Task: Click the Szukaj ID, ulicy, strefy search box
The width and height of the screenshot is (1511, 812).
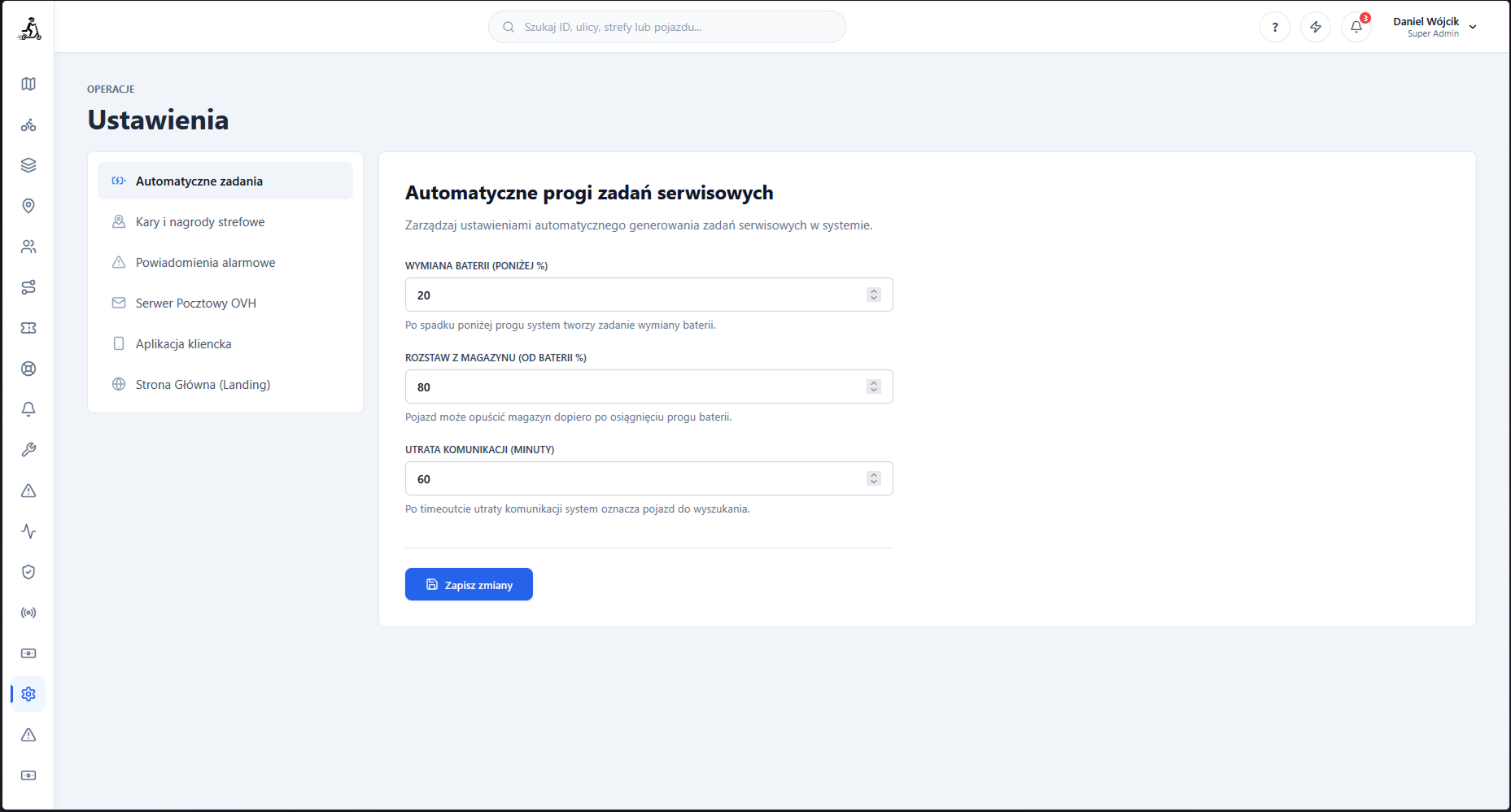Action: click(666, 27)
